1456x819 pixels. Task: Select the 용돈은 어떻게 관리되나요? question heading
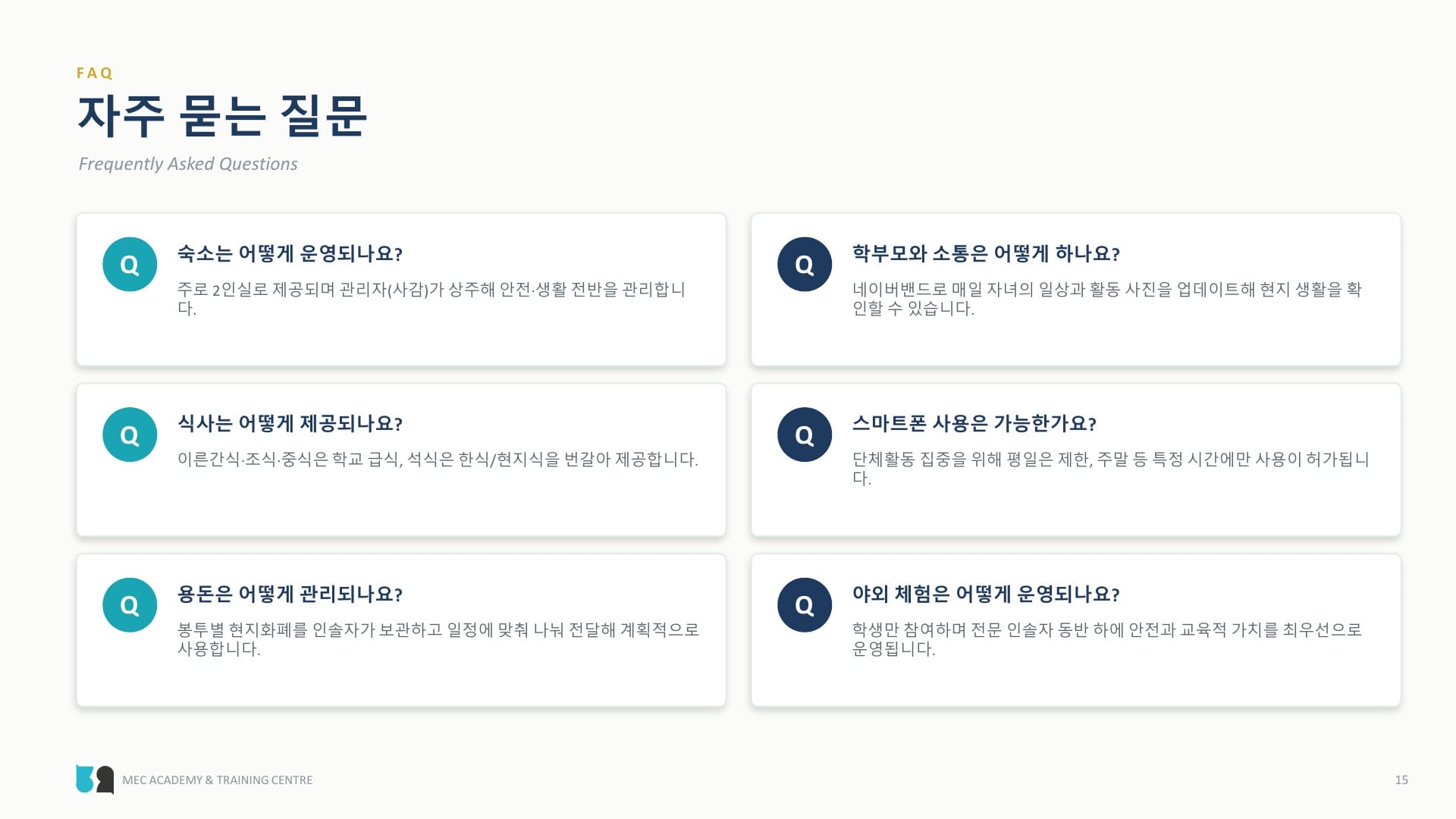click(x=290, y=594)
